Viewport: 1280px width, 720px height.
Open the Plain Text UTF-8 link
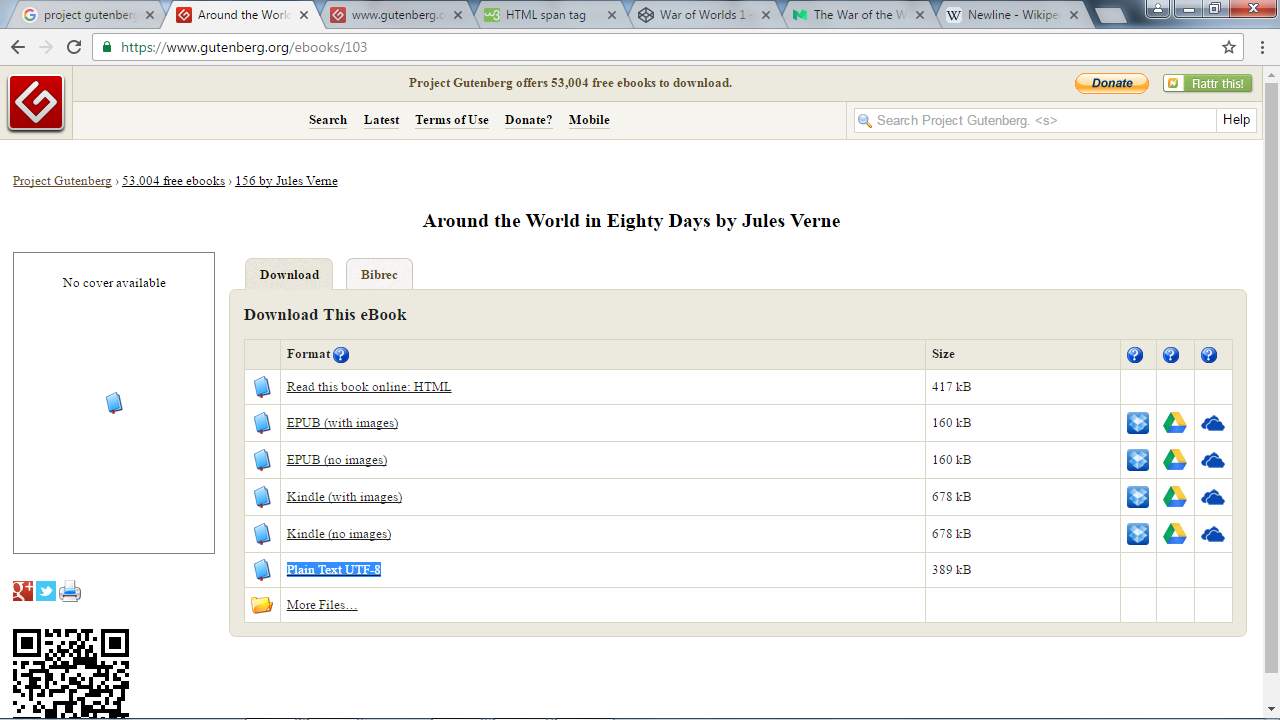[x=334, y=570]
